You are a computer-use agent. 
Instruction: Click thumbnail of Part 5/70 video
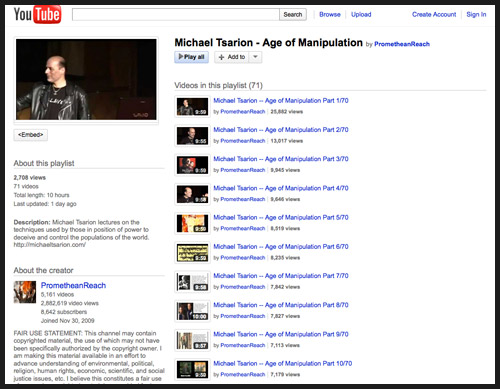(x=192, y=223)
